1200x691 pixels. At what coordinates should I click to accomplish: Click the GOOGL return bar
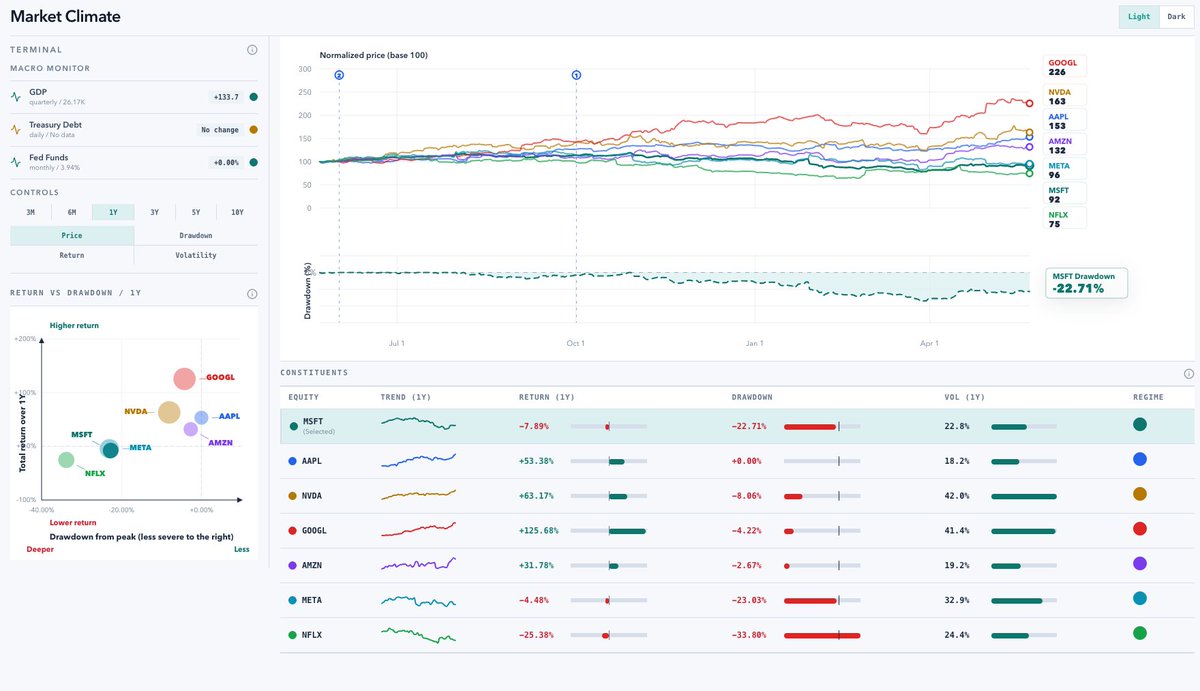tap(608, 530)
